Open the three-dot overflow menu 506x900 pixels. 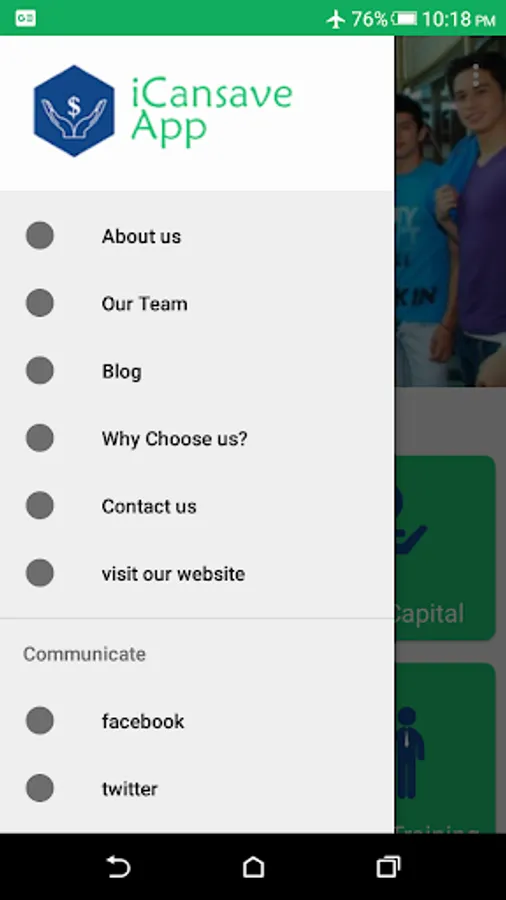[476, 76]
